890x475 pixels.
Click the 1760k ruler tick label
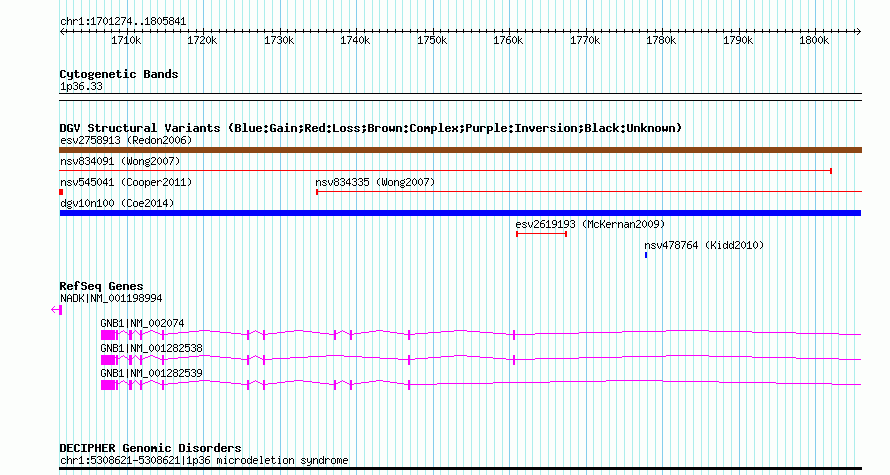[509, 41]
